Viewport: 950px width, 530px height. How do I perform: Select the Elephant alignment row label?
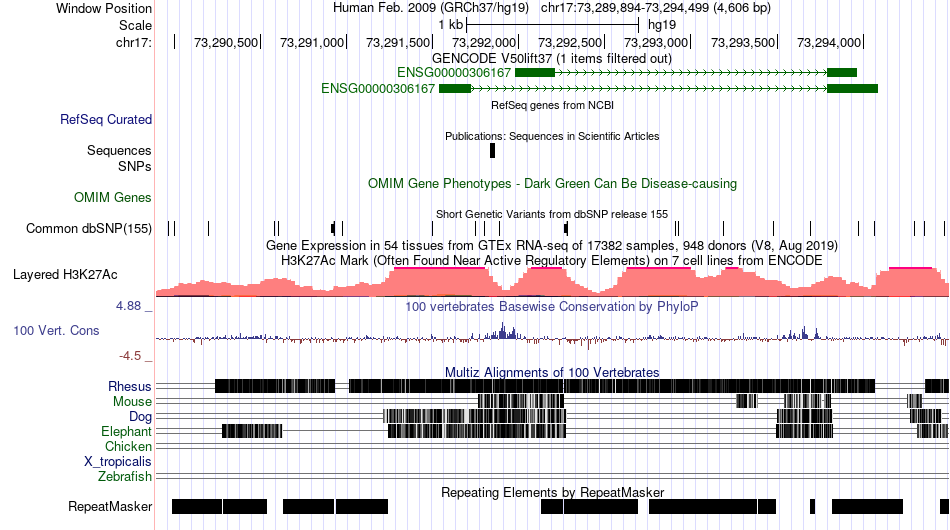pos(126,431)
